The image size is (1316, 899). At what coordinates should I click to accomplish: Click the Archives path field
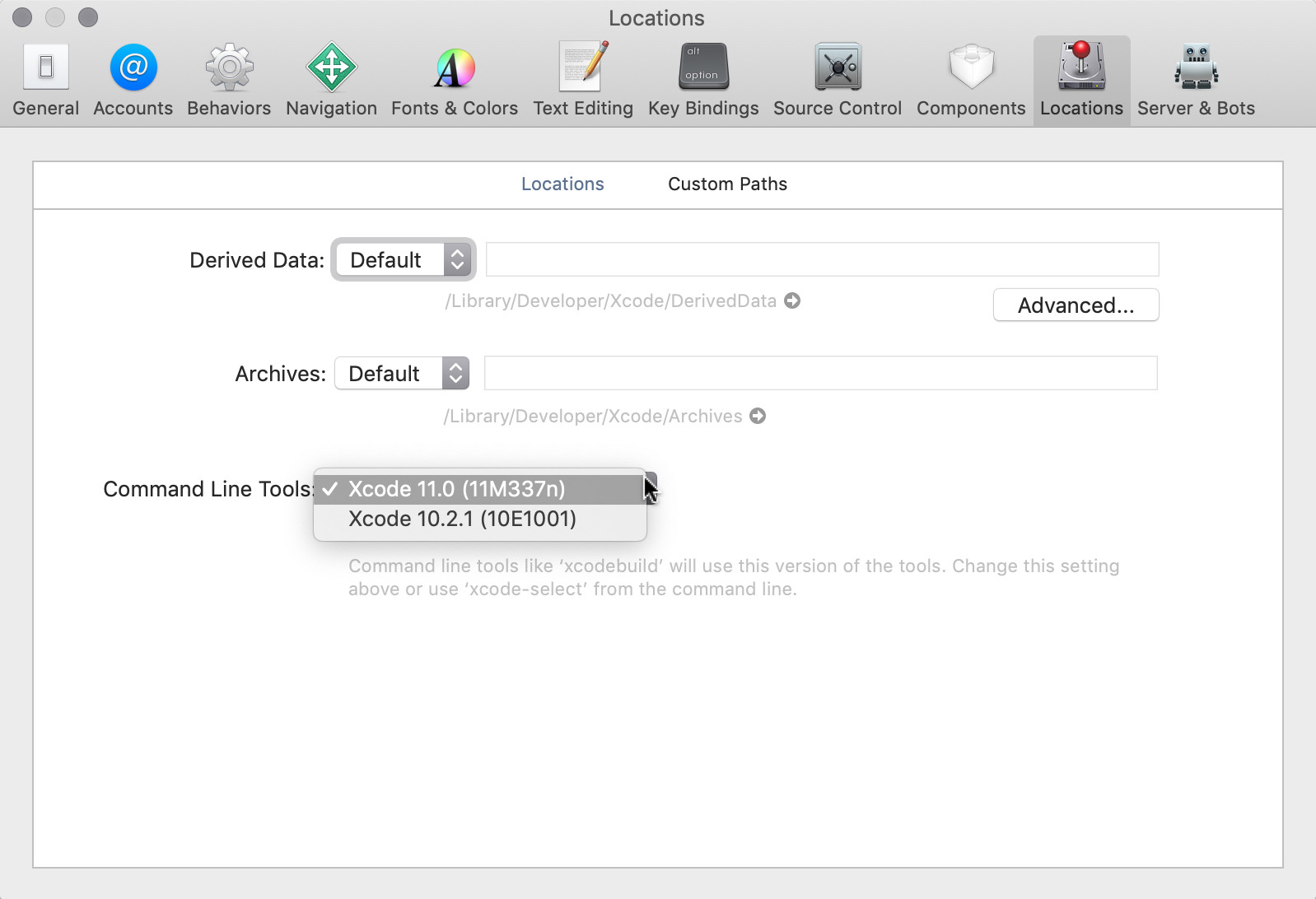tap(820, 373)
